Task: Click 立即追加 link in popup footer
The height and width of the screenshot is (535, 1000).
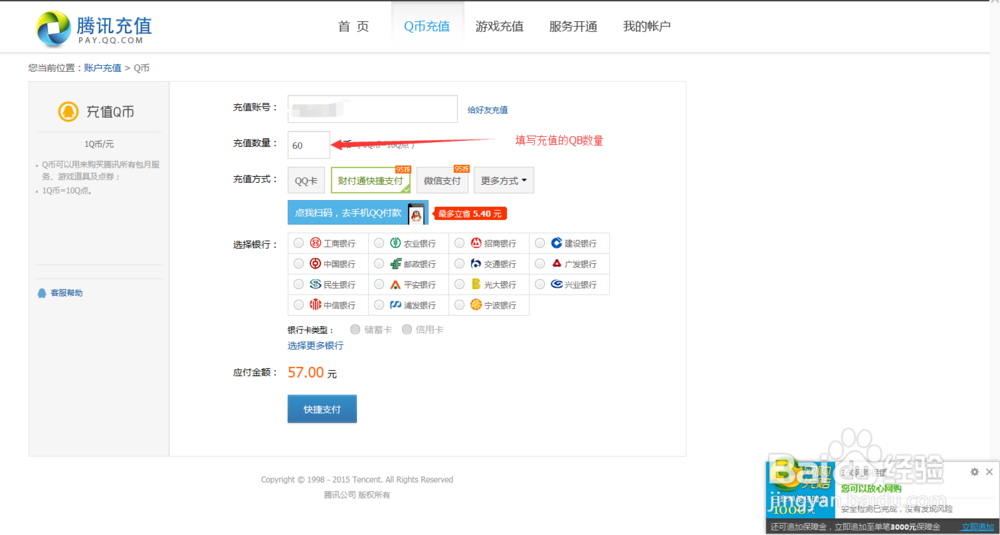Action: 977,527
